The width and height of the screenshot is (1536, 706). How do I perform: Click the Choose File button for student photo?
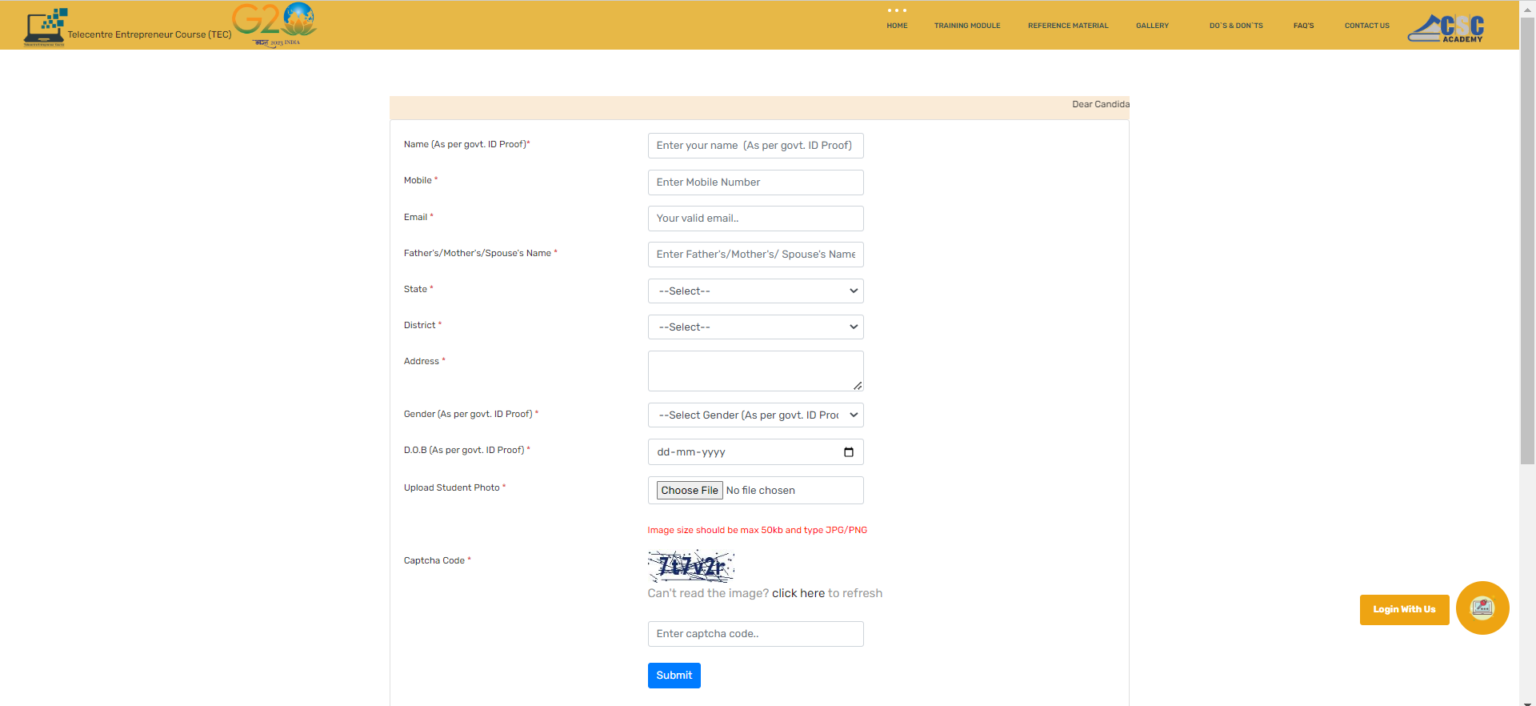[x=690, y=490]
